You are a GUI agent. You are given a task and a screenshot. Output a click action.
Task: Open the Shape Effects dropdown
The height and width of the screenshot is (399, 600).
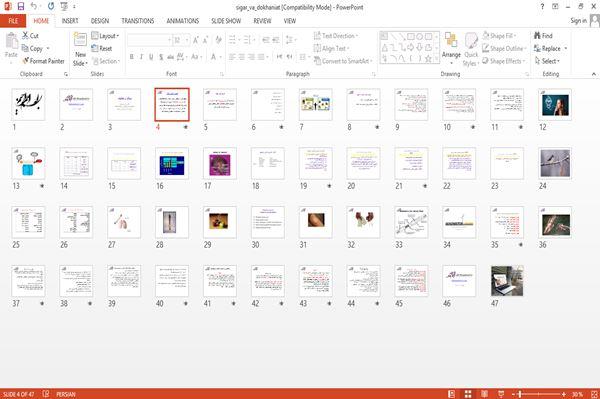504,61
